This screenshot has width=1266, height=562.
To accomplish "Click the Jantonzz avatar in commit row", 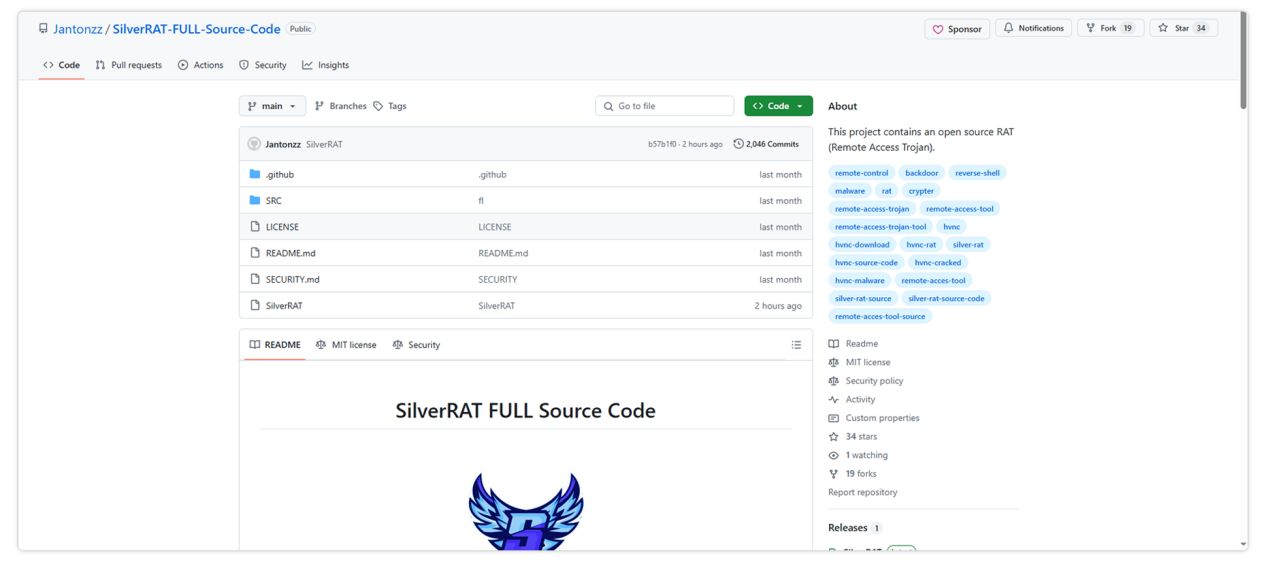I will (254, 144).
